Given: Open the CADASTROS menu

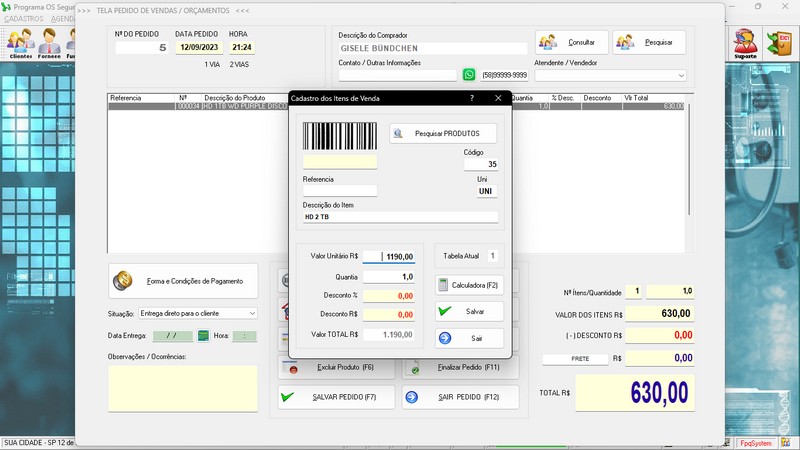Looking at the screenshot, I should (x=23, y=19).
